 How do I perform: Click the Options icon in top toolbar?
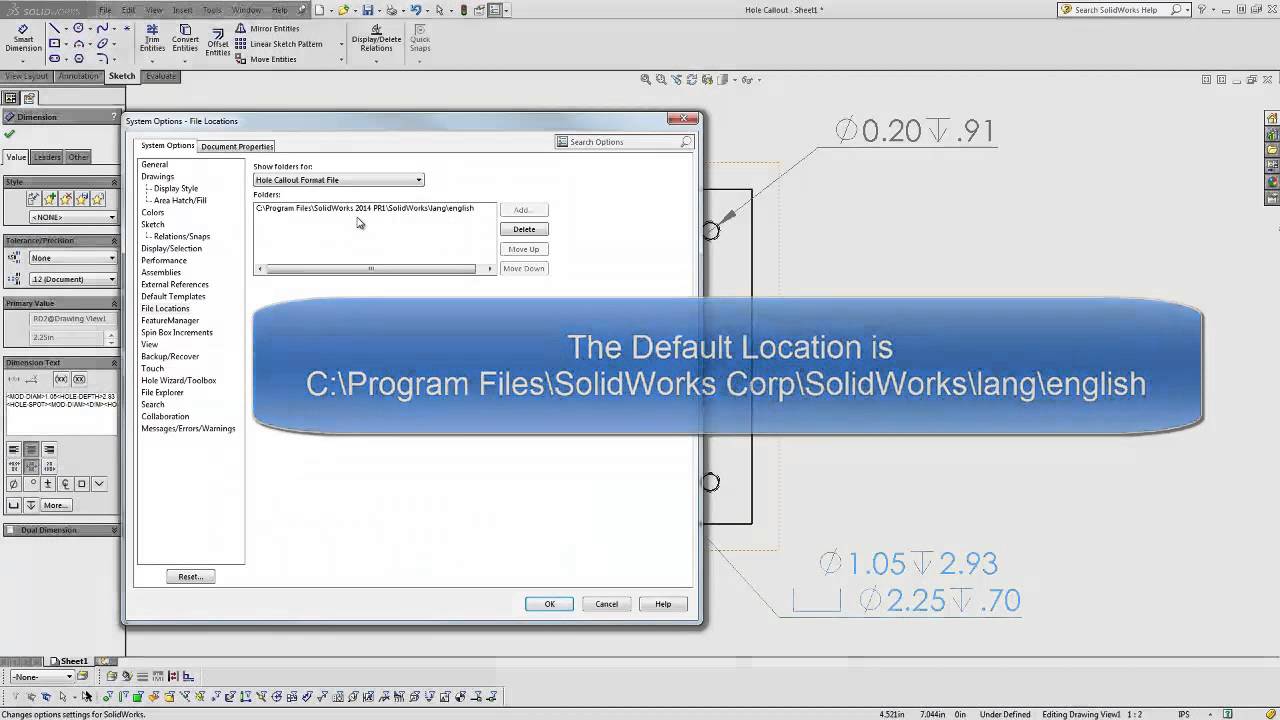(495, 10)
